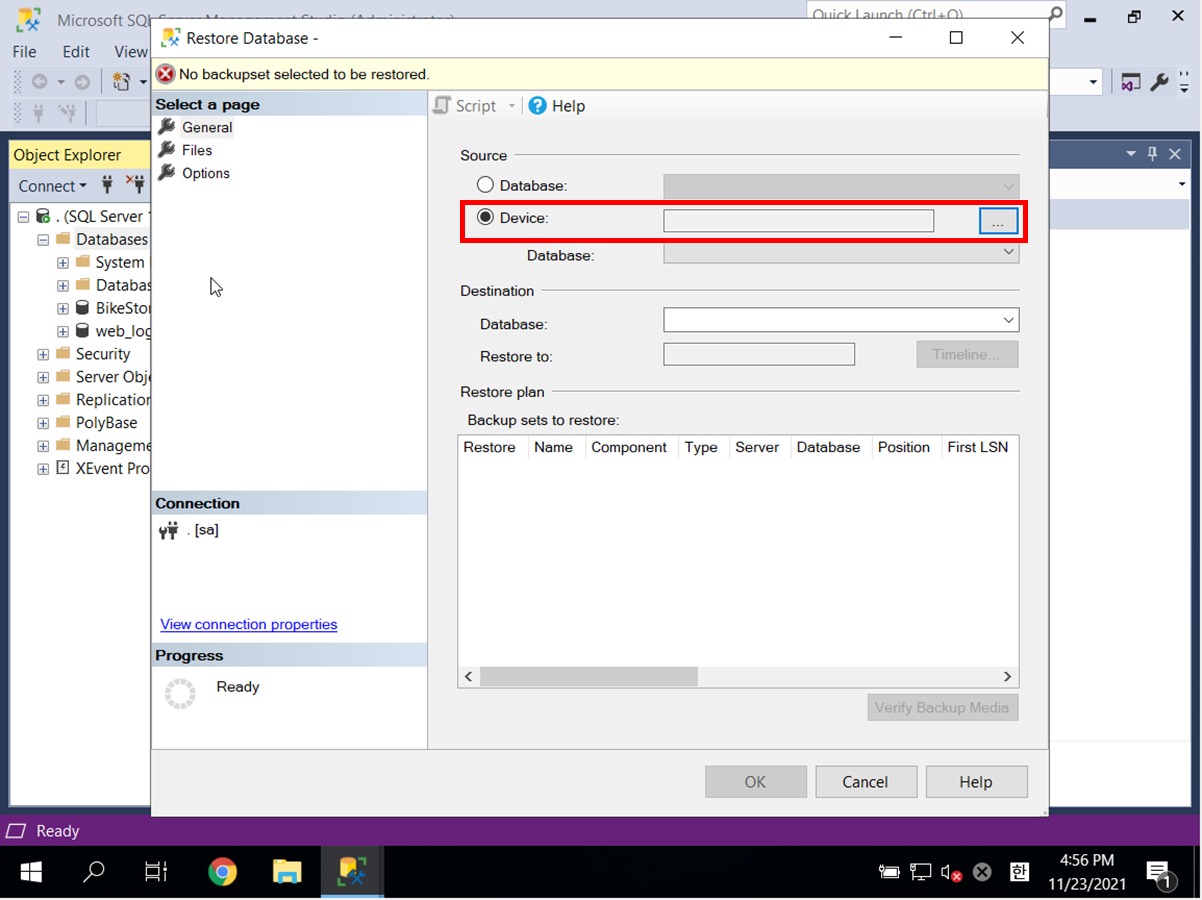Click the Component column header
The width and height of the screenshot is (1202, 900).
click(x=629, y=447)
